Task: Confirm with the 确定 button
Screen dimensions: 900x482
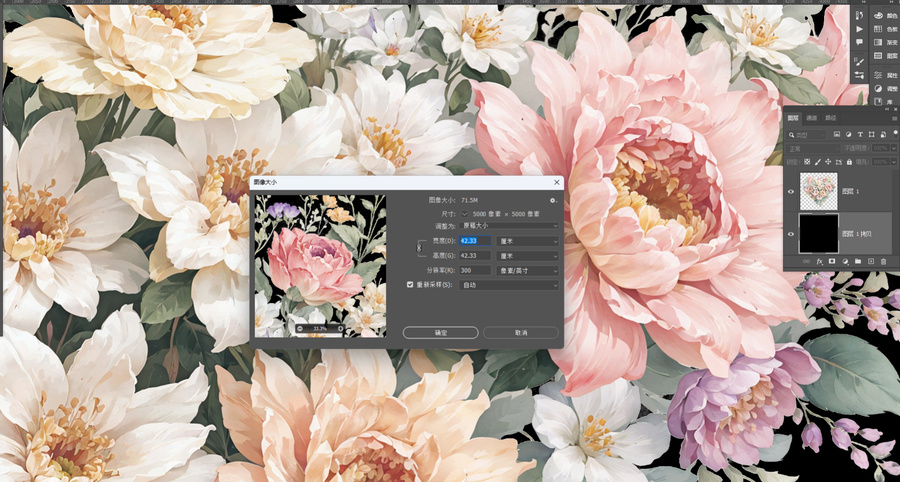Action: [x=440, y=332]
